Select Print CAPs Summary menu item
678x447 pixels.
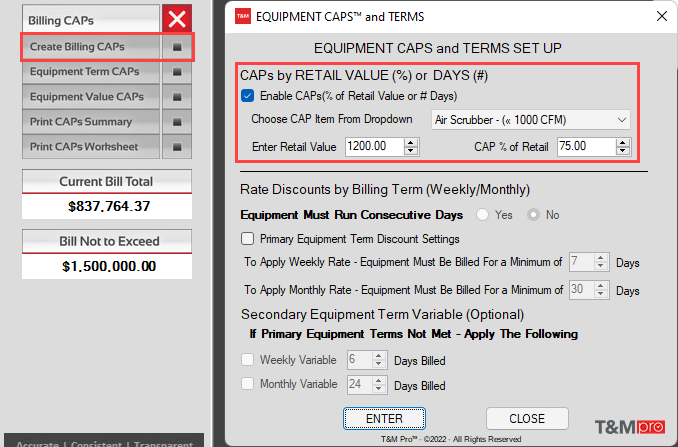(91, 121)
